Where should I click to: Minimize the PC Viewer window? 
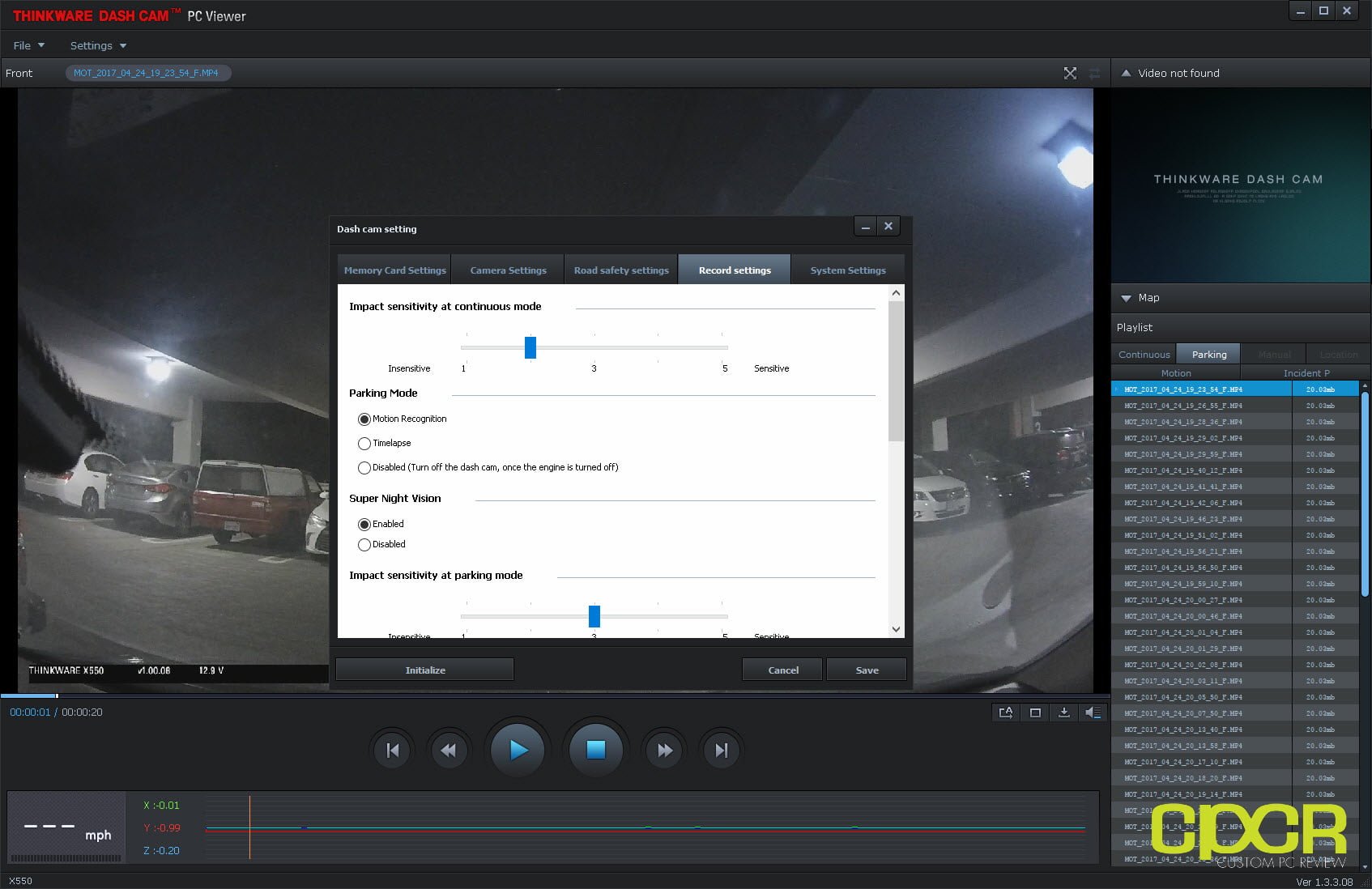[x=1300, y=11]
